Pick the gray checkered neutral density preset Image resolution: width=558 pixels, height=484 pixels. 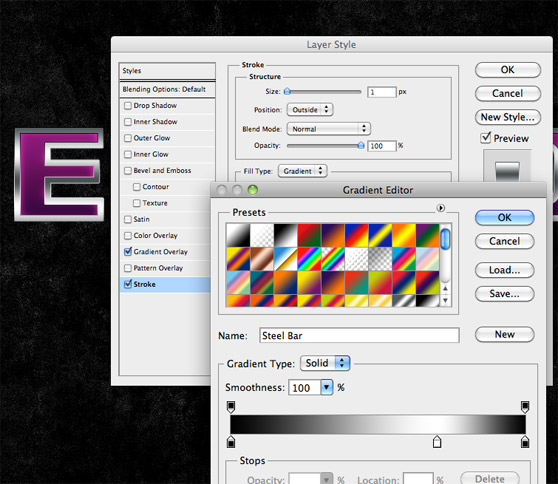[x=380, y=259]
